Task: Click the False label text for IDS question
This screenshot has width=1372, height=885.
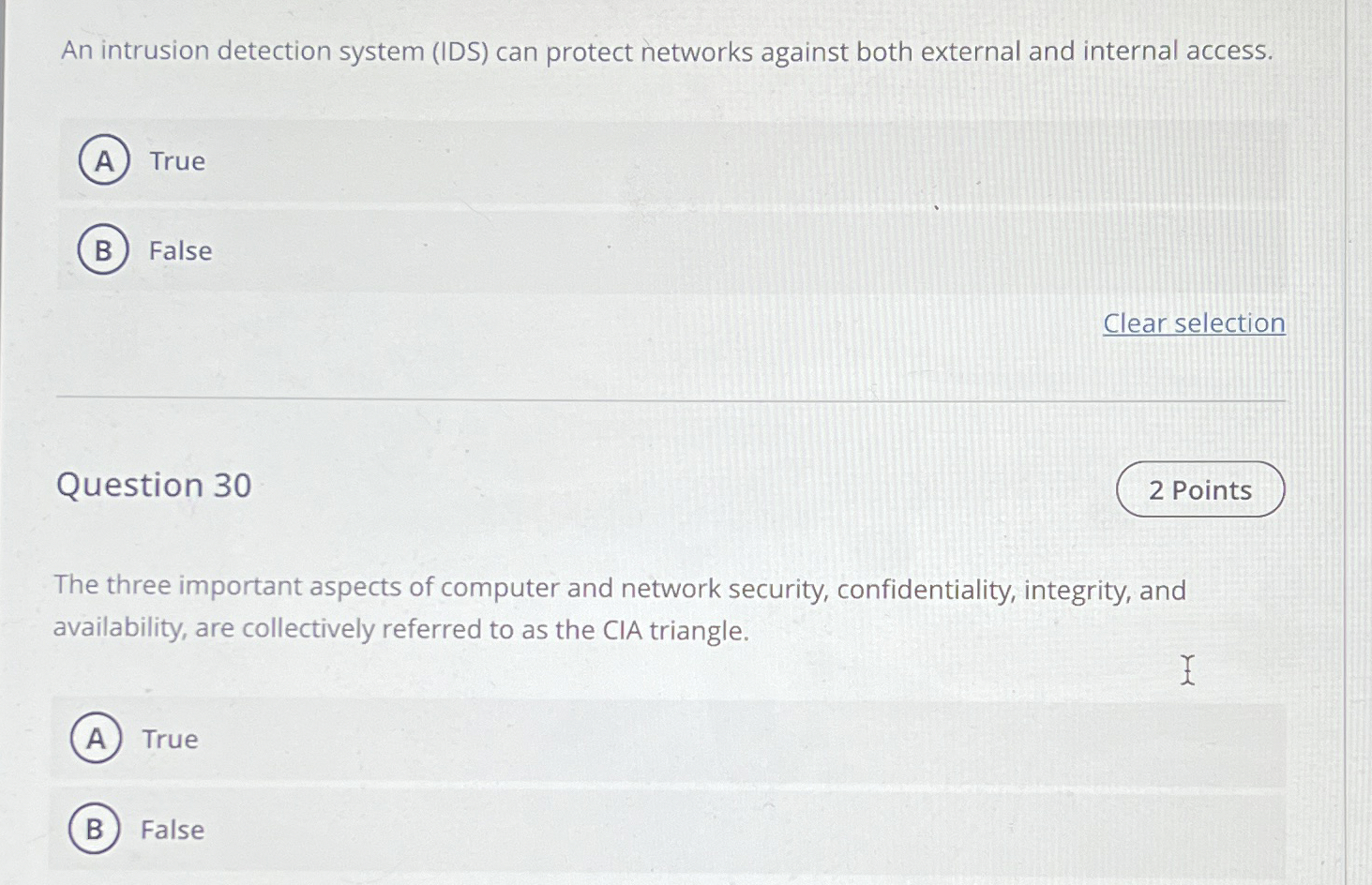Action: tap(178, 250)
